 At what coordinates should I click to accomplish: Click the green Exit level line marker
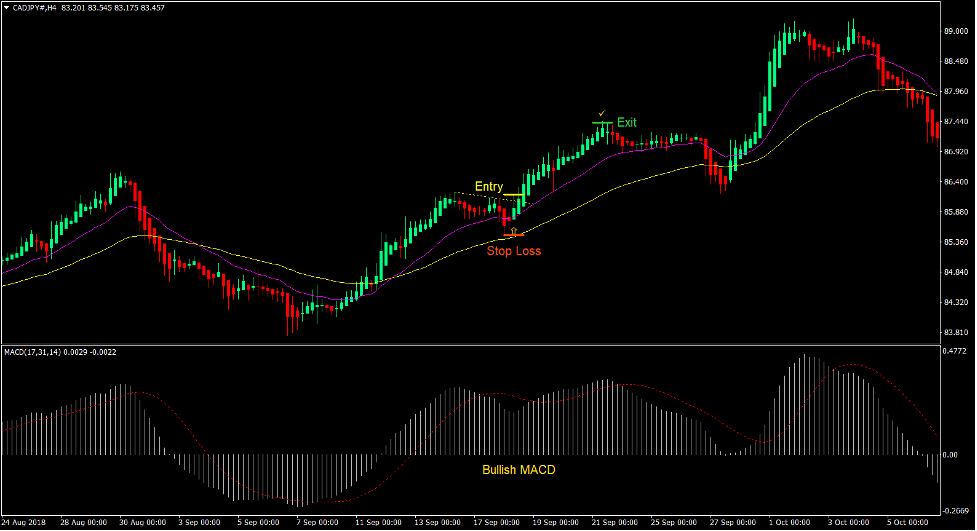pyautogui.click(x=601, y=123)
